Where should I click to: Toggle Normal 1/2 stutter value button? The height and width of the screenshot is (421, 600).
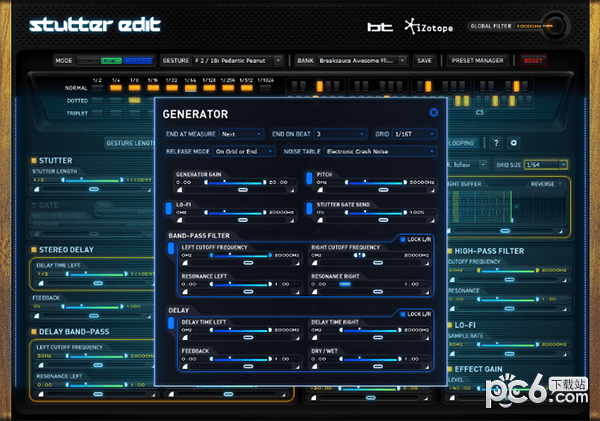point(97,88)
